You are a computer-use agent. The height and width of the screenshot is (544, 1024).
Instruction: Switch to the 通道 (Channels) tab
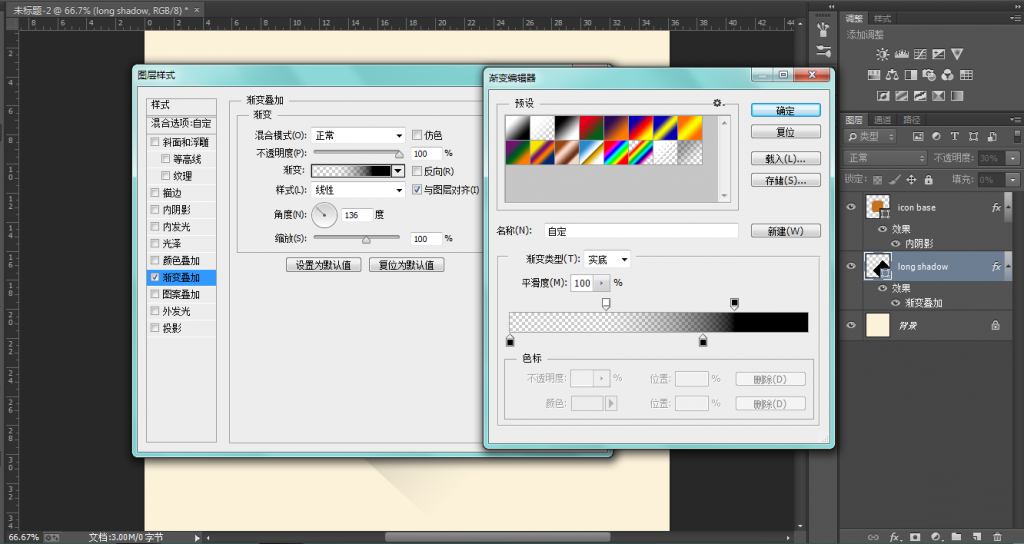tap(883, 119)
